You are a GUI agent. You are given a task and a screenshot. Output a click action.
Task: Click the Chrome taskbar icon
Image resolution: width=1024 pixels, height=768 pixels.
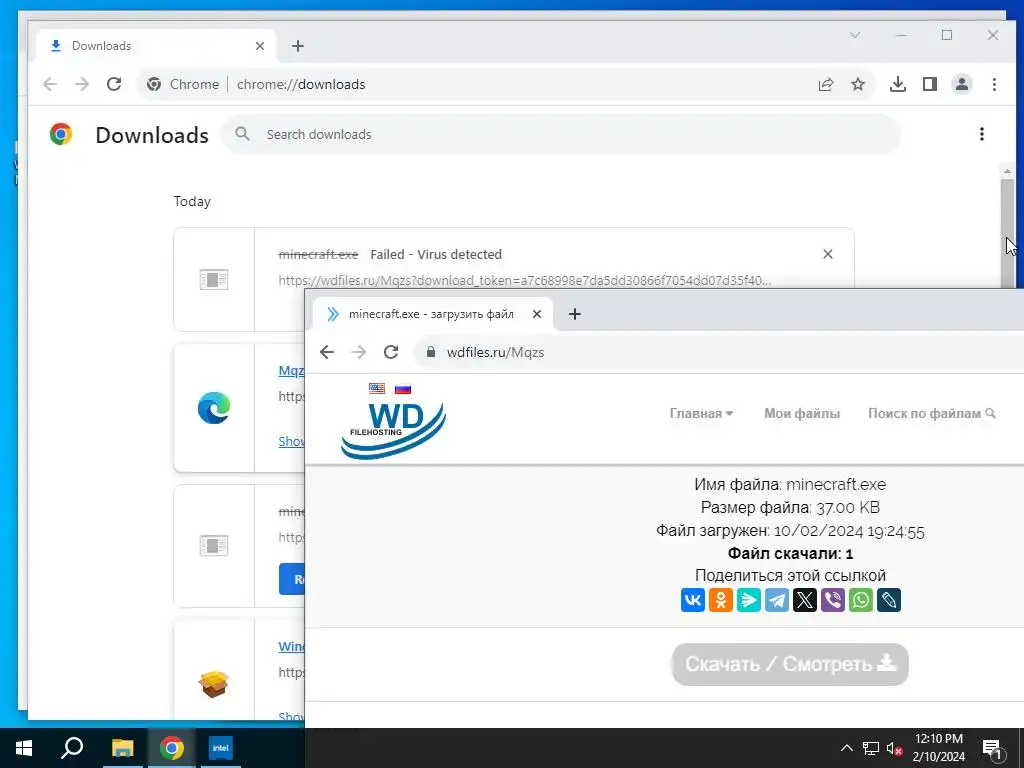click(172, 748)
